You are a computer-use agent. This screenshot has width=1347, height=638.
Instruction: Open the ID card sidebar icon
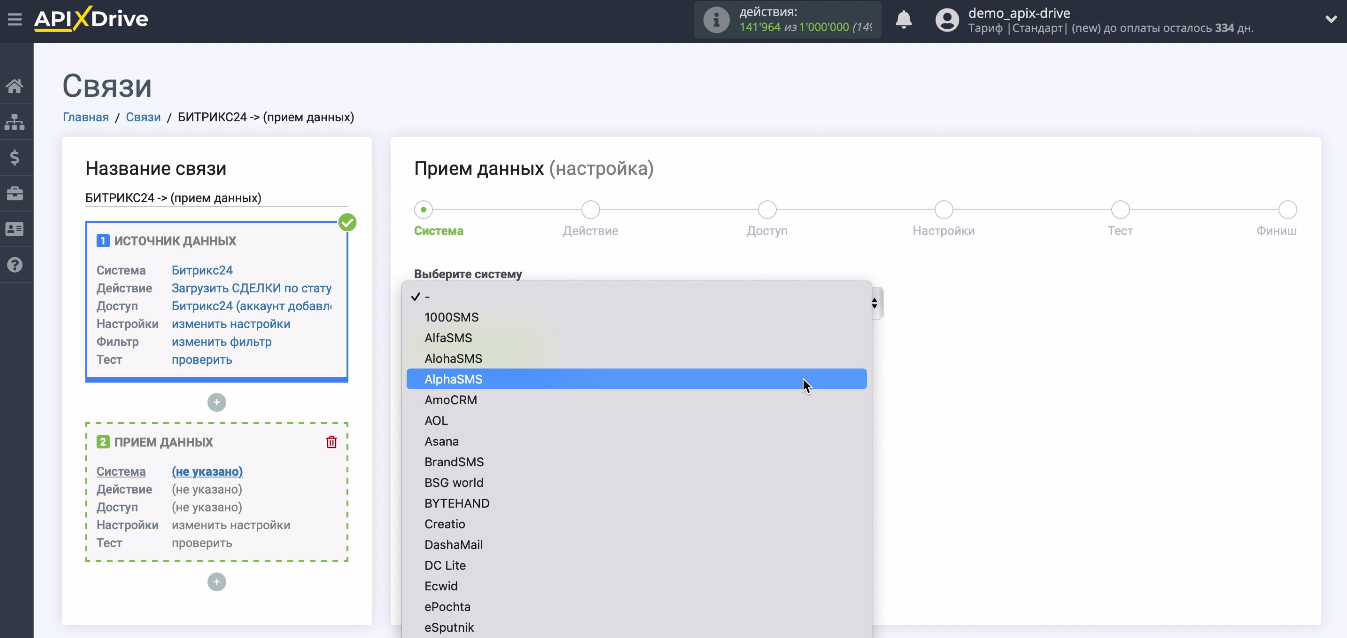click(x=15, y=229)
